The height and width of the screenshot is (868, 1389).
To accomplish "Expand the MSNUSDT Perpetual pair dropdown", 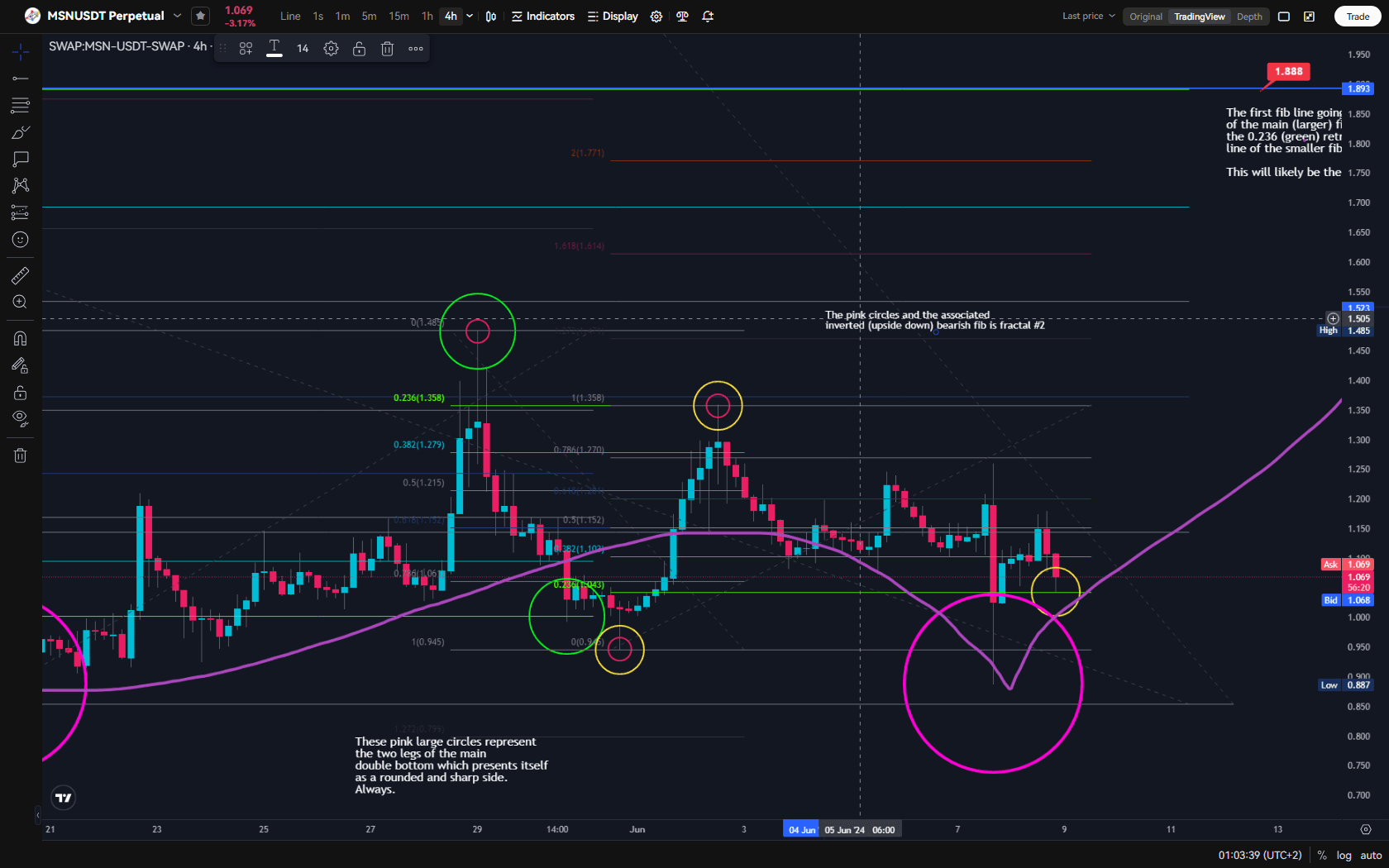I will tap(177, 16).
